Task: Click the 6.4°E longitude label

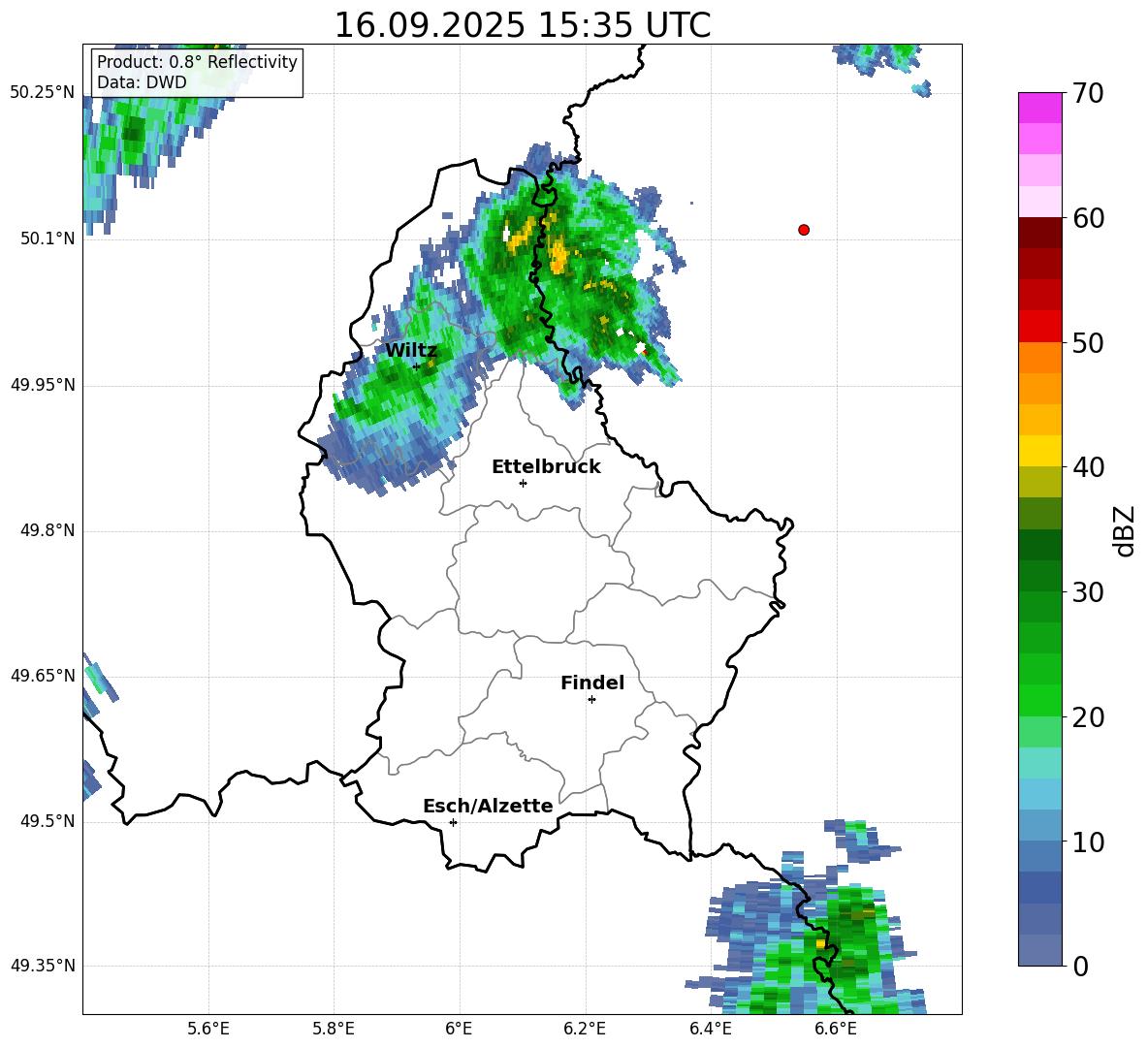Action: coord(710,1029)
